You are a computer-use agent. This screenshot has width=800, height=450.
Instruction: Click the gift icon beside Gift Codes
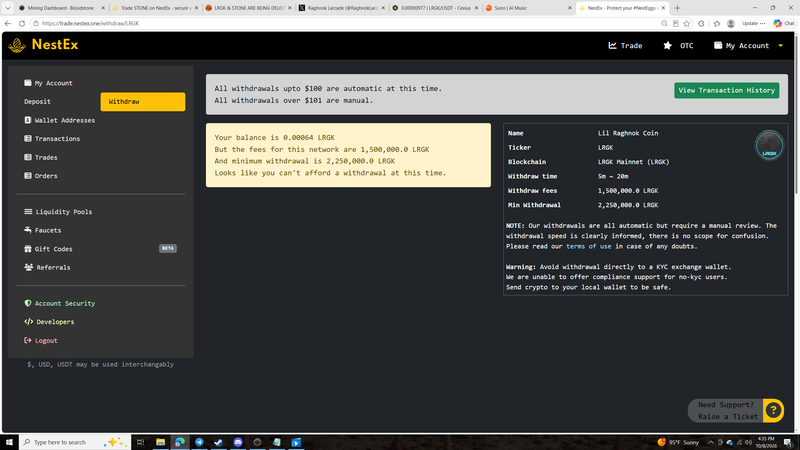(x=28, y=248)
